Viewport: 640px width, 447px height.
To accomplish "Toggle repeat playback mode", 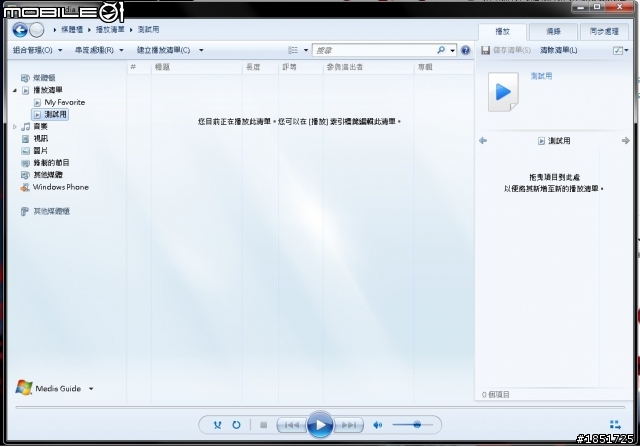I will click(x=236, y=425).
